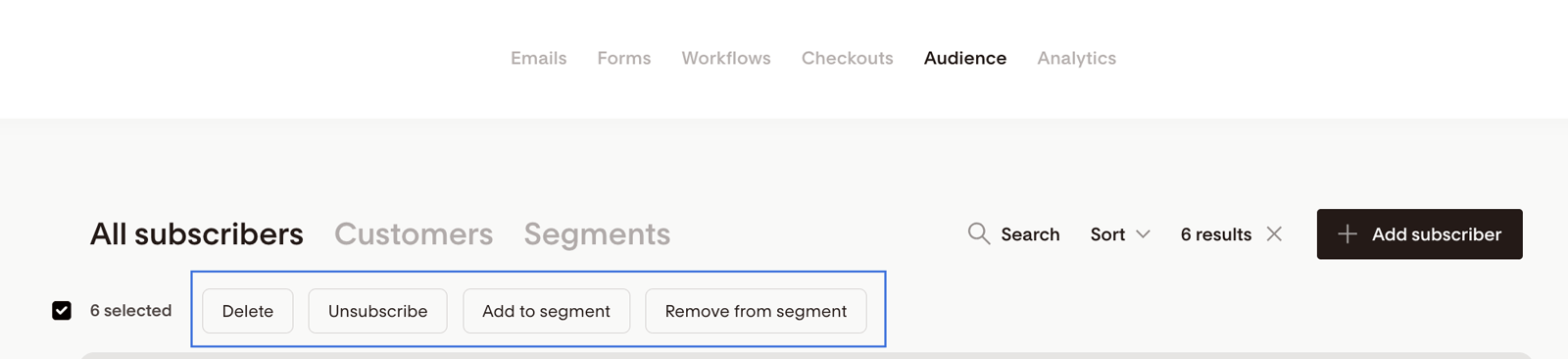Open the Add to segment options
The width and height of the screenshot is (1568, 359).
pyautogui.click(x=546, y=311)
